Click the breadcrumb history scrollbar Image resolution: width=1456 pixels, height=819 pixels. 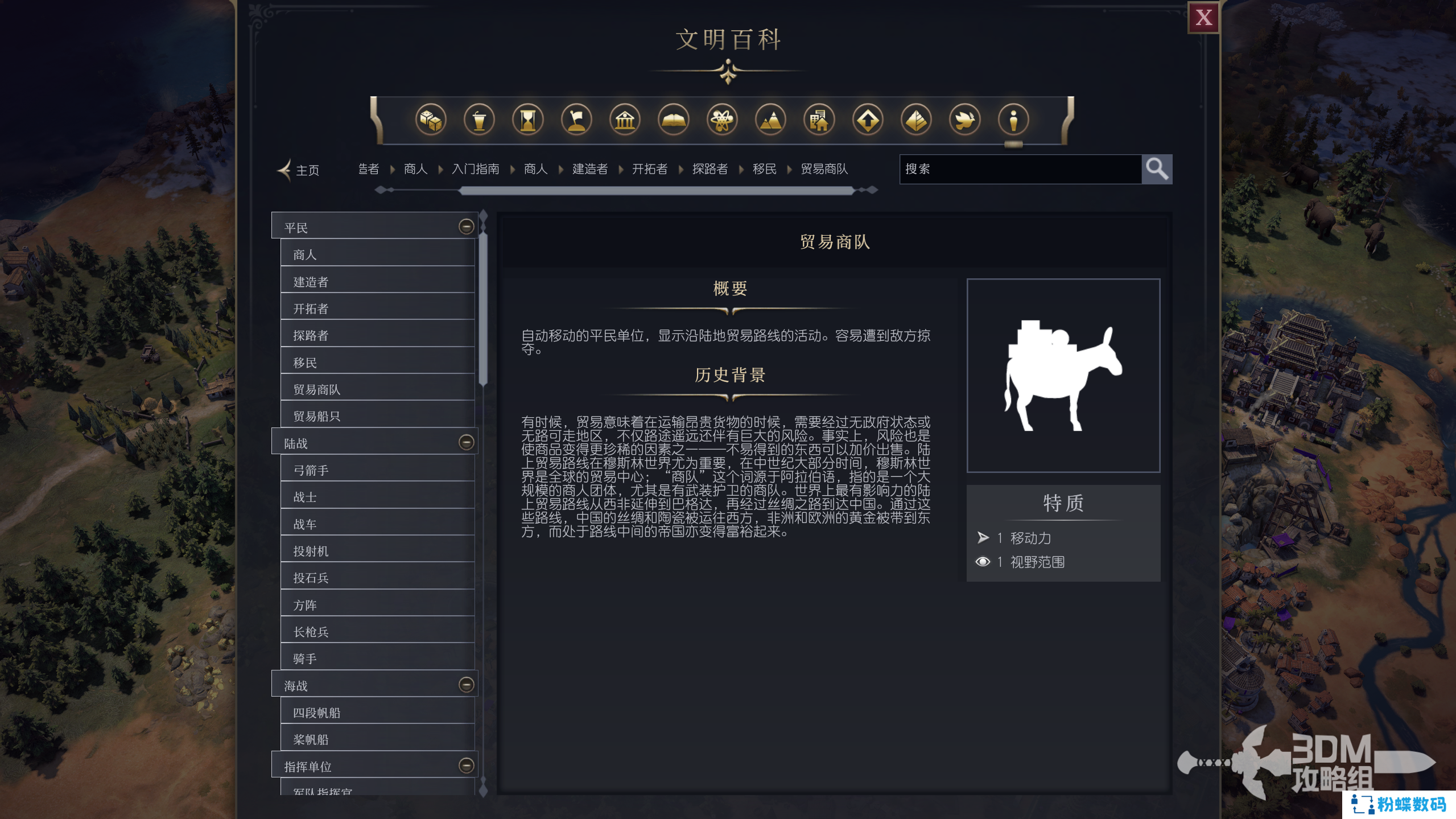tap(657, 191)
